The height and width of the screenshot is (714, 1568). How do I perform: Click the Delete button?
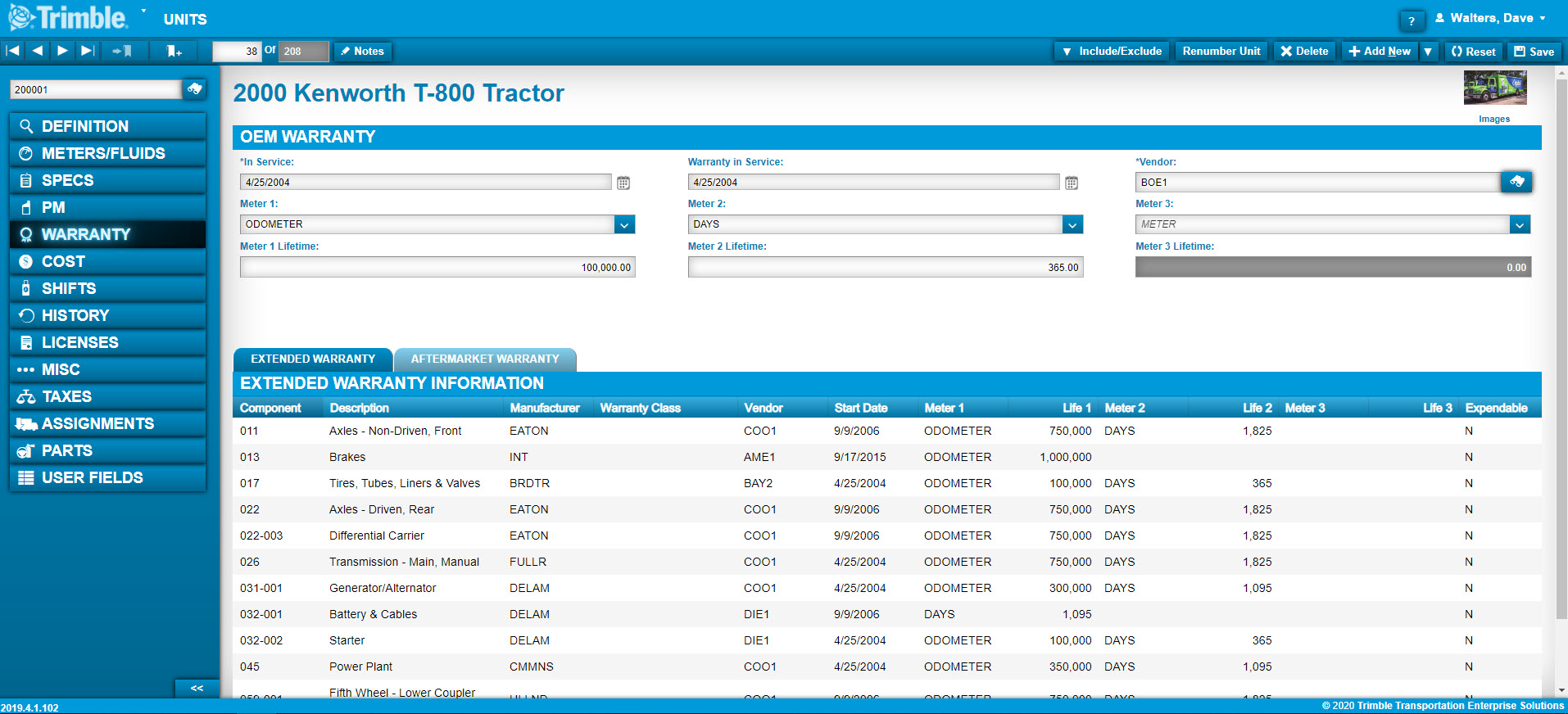(x=1304, y=51)
